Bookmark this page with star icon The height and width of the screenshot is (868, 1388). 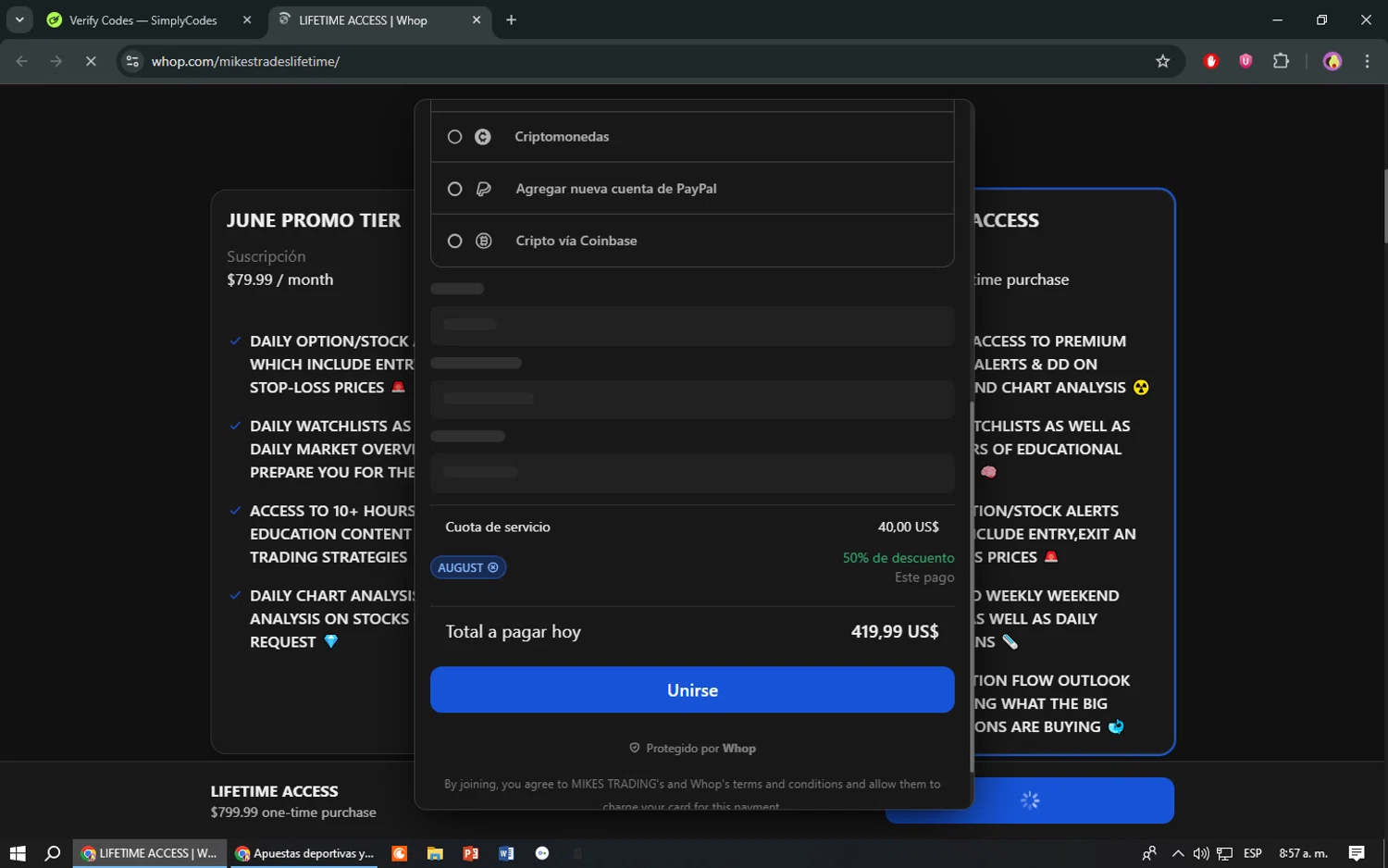(x=1162, y=61)
